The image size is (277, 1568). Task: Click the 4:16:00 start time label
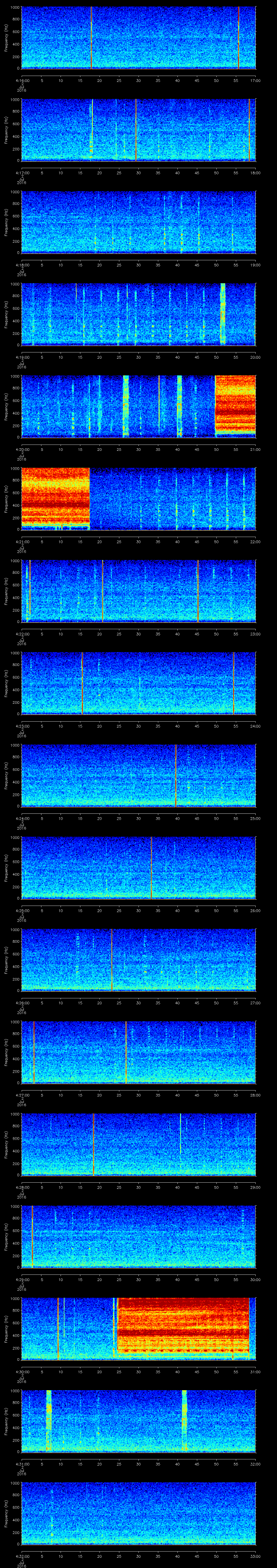pos(22,80)
